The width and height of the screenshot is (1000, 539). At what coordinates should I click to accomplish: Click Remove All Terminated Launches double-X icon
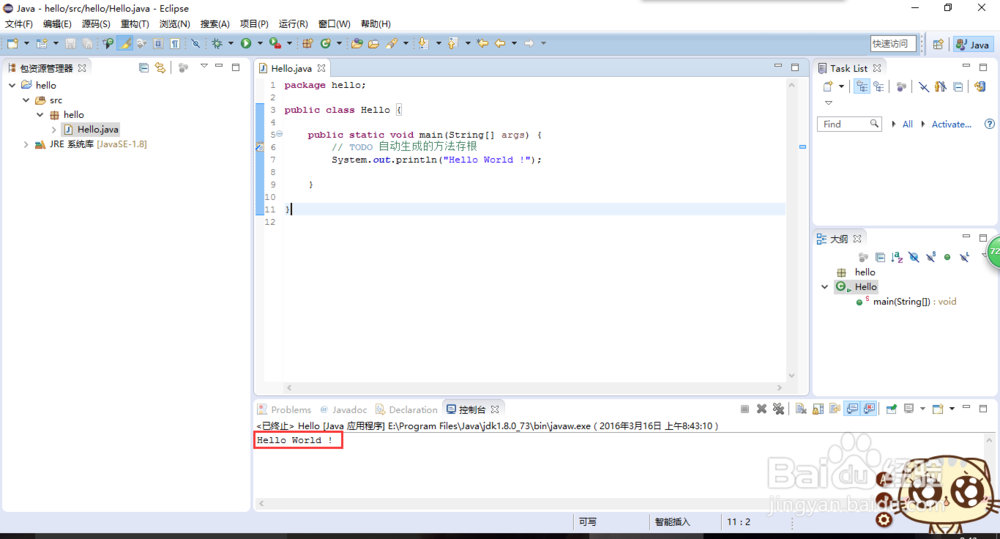pos(778,409)
